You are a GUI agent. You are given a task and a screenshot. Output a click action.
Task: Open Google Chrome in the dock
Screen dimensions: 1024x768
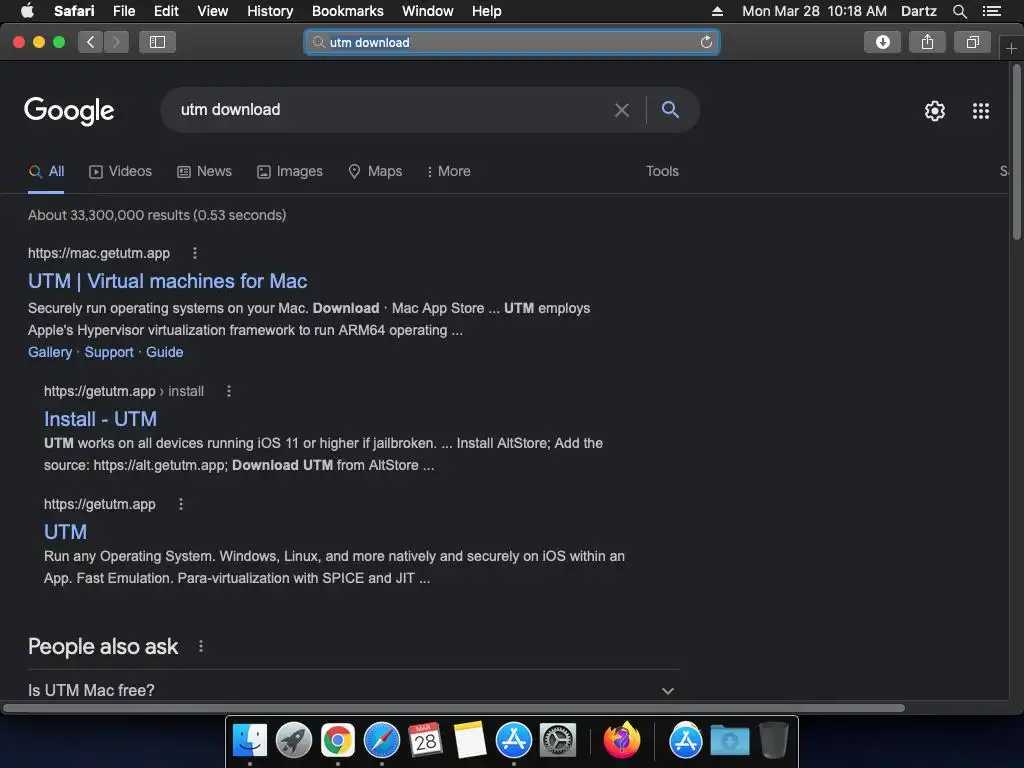(338, 741)
